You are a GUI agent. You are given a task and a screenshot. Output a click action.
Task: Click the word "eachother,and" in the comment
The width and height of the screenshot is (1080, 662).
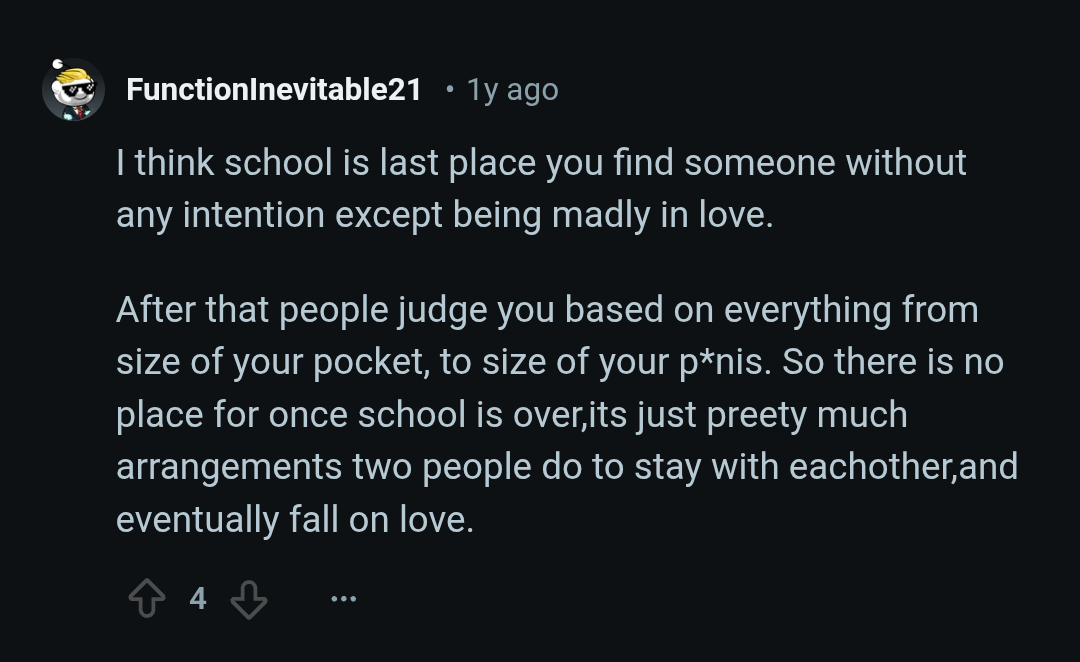click(903, 467)
